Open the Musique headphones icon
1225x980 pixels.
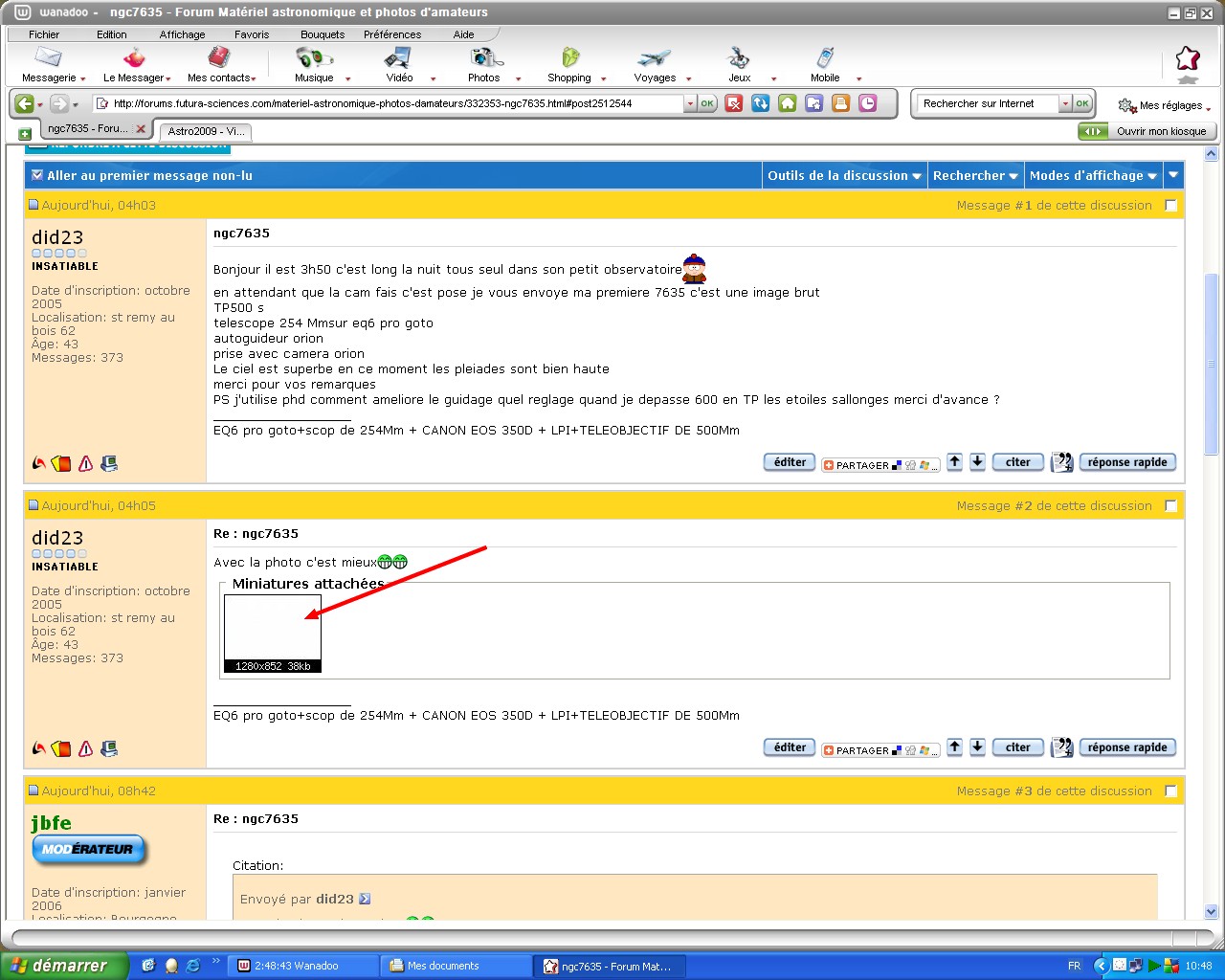tap(314, 57)
